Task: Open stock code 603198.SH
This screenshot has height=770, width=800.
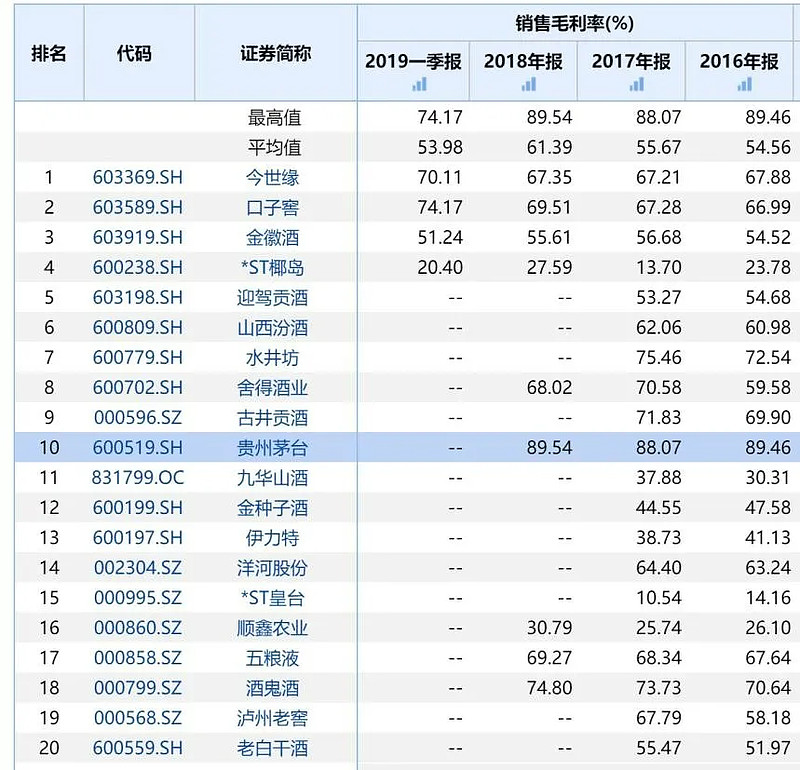Action: tap(138, 297)
